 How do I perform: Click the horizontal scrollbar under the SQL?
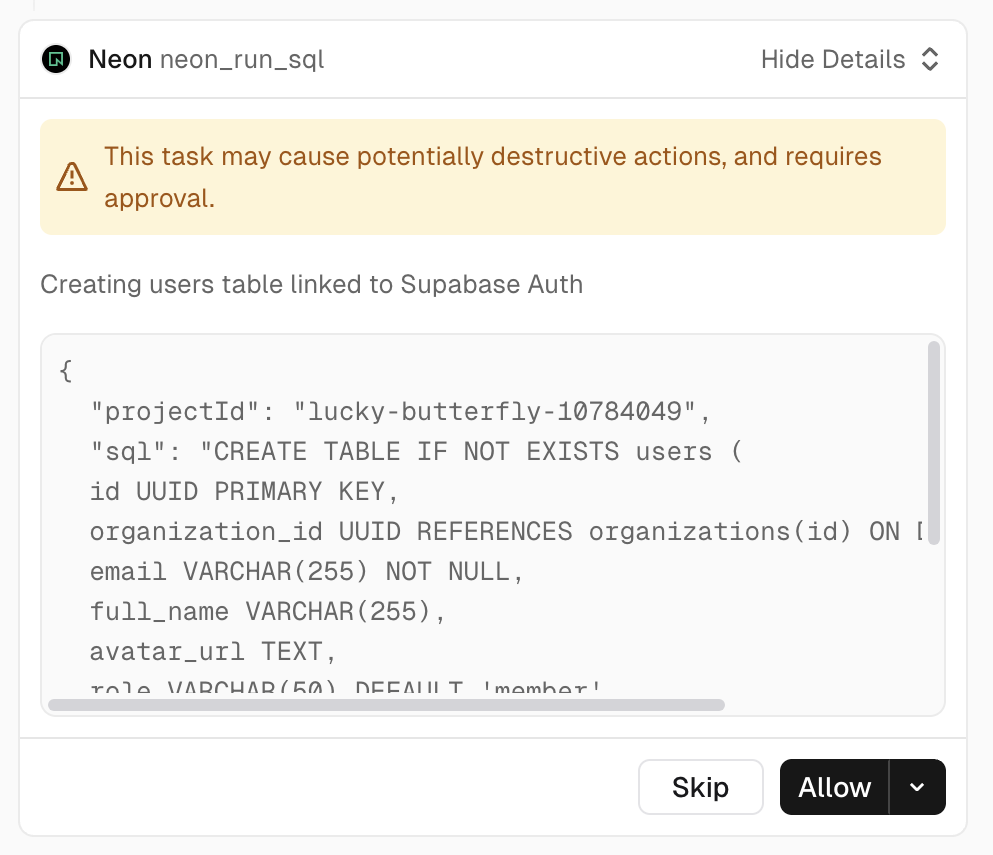point(386,705)
